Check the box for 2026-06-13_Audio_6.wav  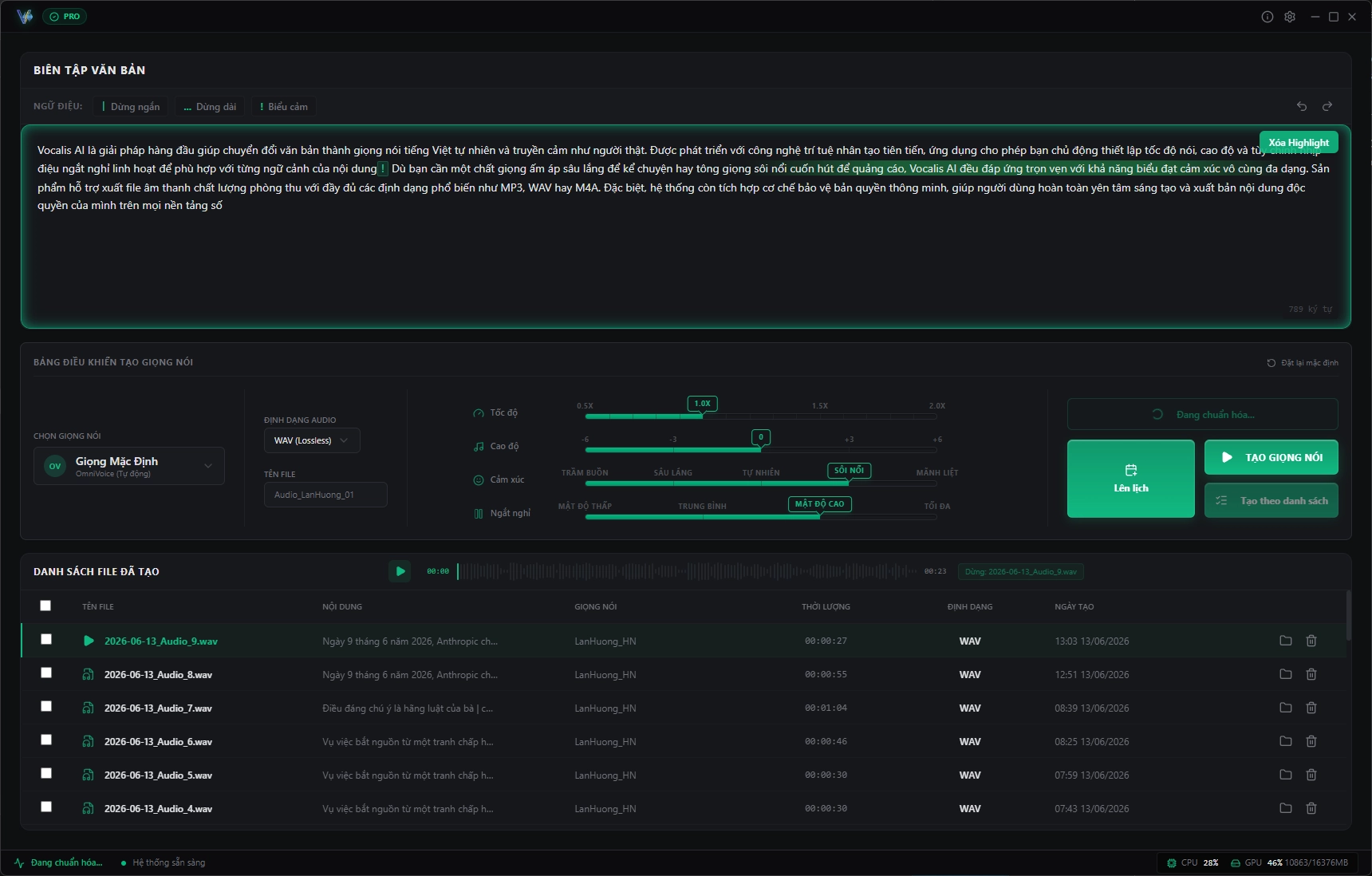(x=46, y=740)
